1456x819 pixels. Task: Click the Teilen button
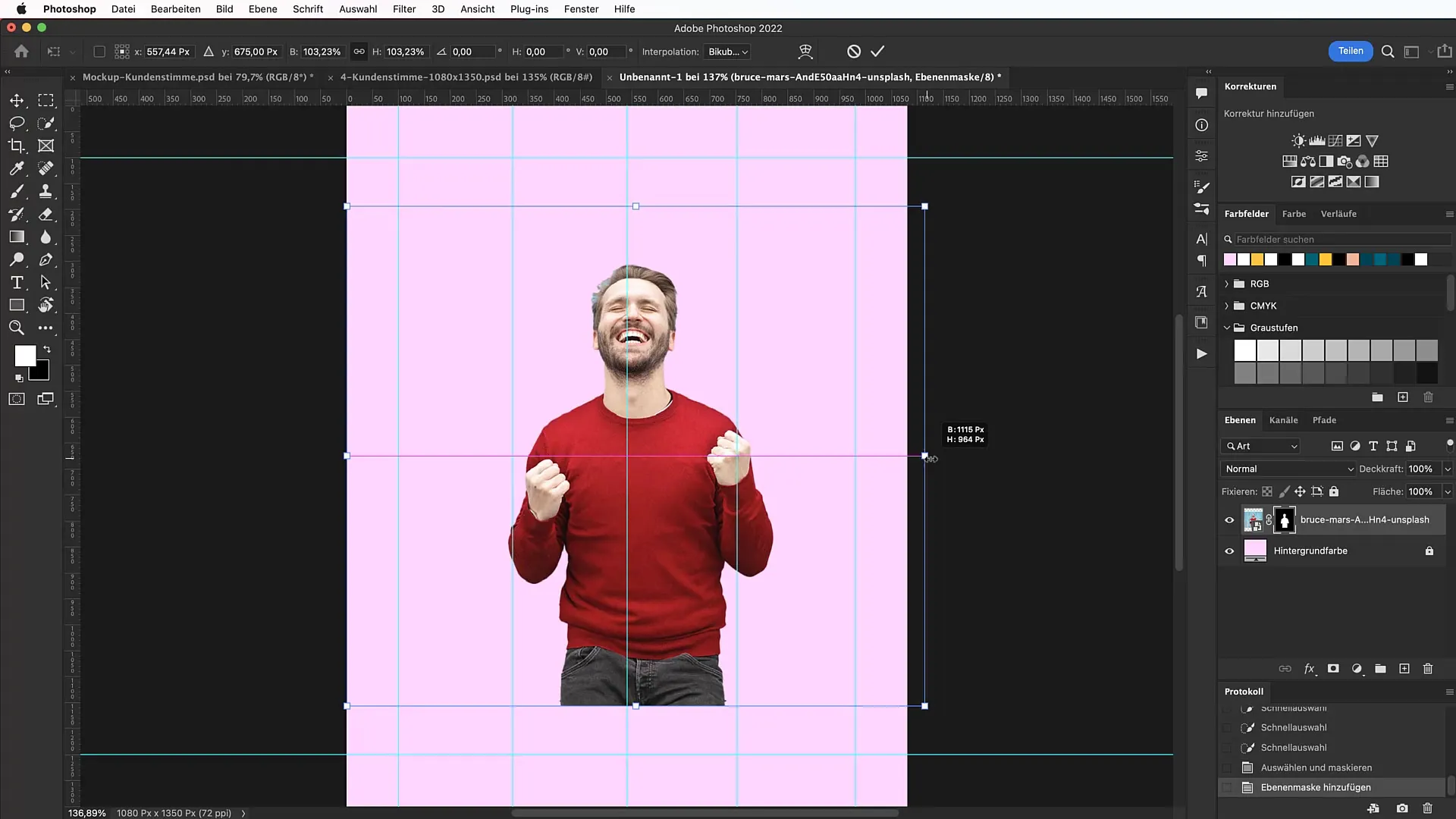pos(1351,51)
